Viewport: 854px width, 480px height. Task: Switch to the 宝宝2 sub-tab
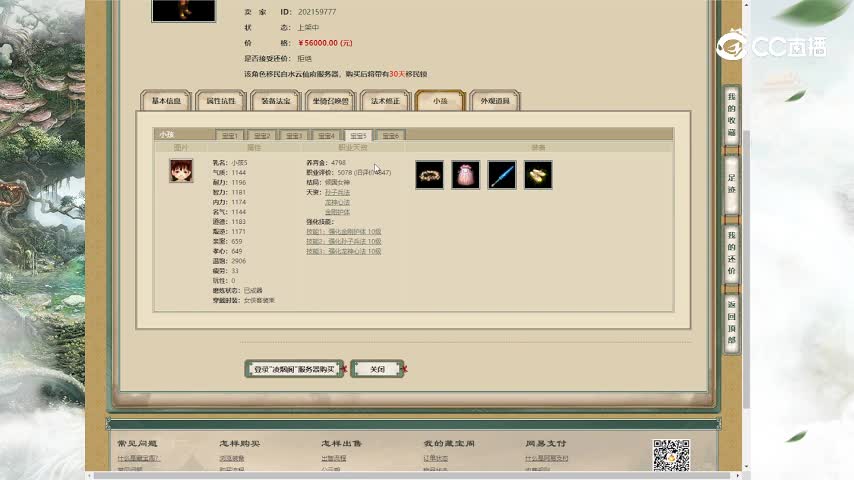tap(262, 136)
